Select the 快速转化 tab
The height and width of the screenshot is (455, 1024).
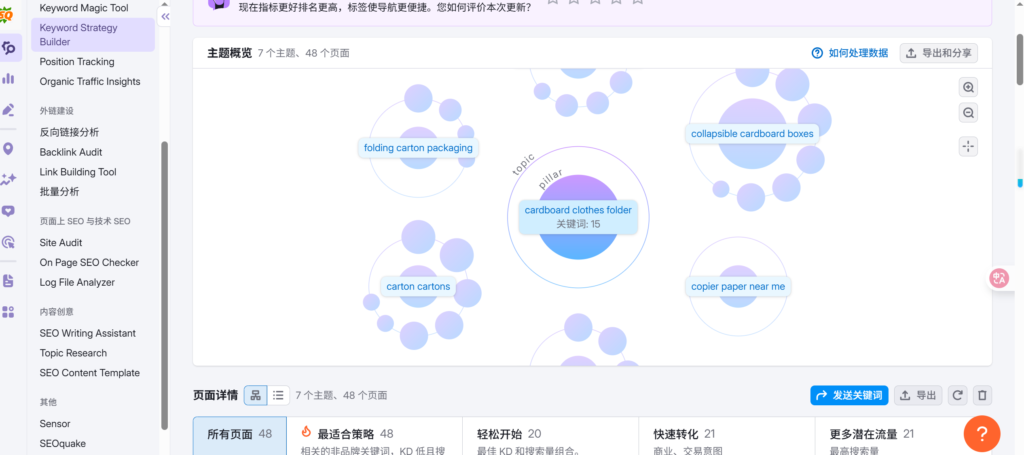point(726,435)
